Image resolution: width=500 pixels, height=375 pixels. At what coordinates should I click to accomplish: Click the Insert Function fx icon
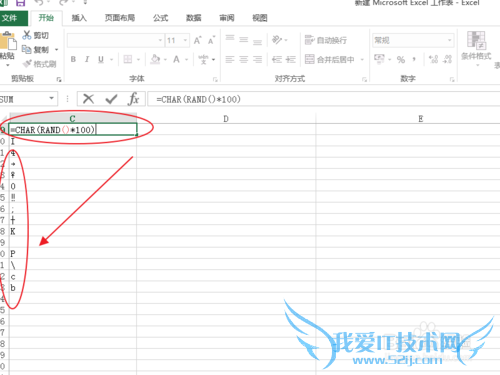[133, 99]
